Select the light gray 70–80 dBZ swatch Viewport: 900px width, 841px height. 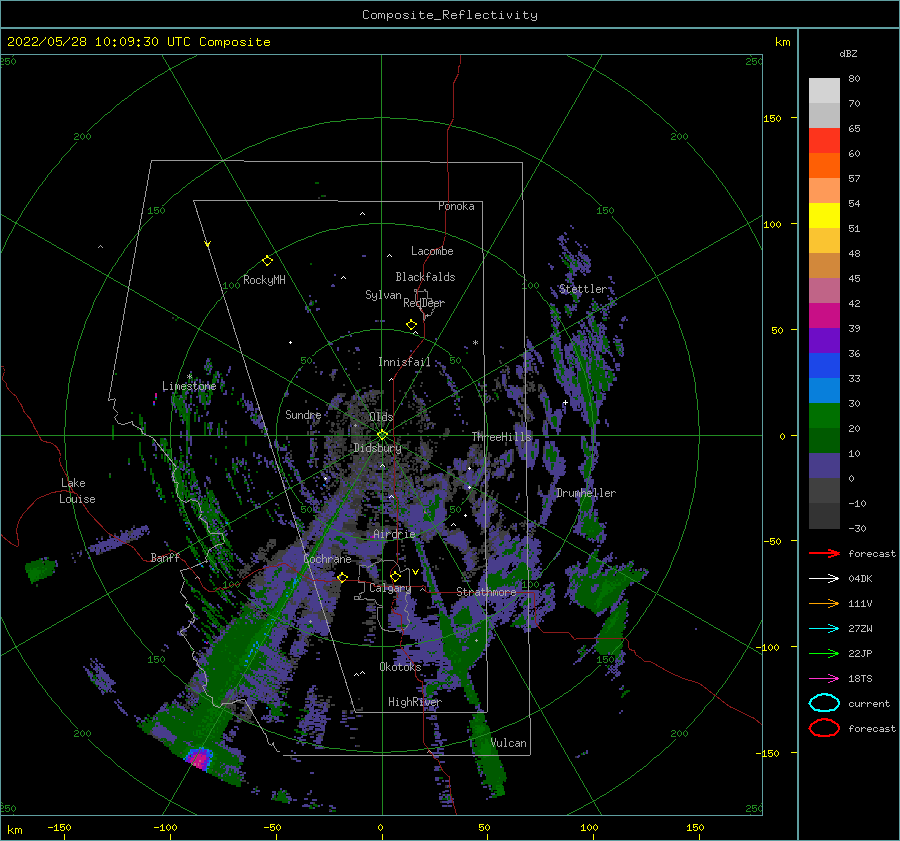[x=824, y=91]
